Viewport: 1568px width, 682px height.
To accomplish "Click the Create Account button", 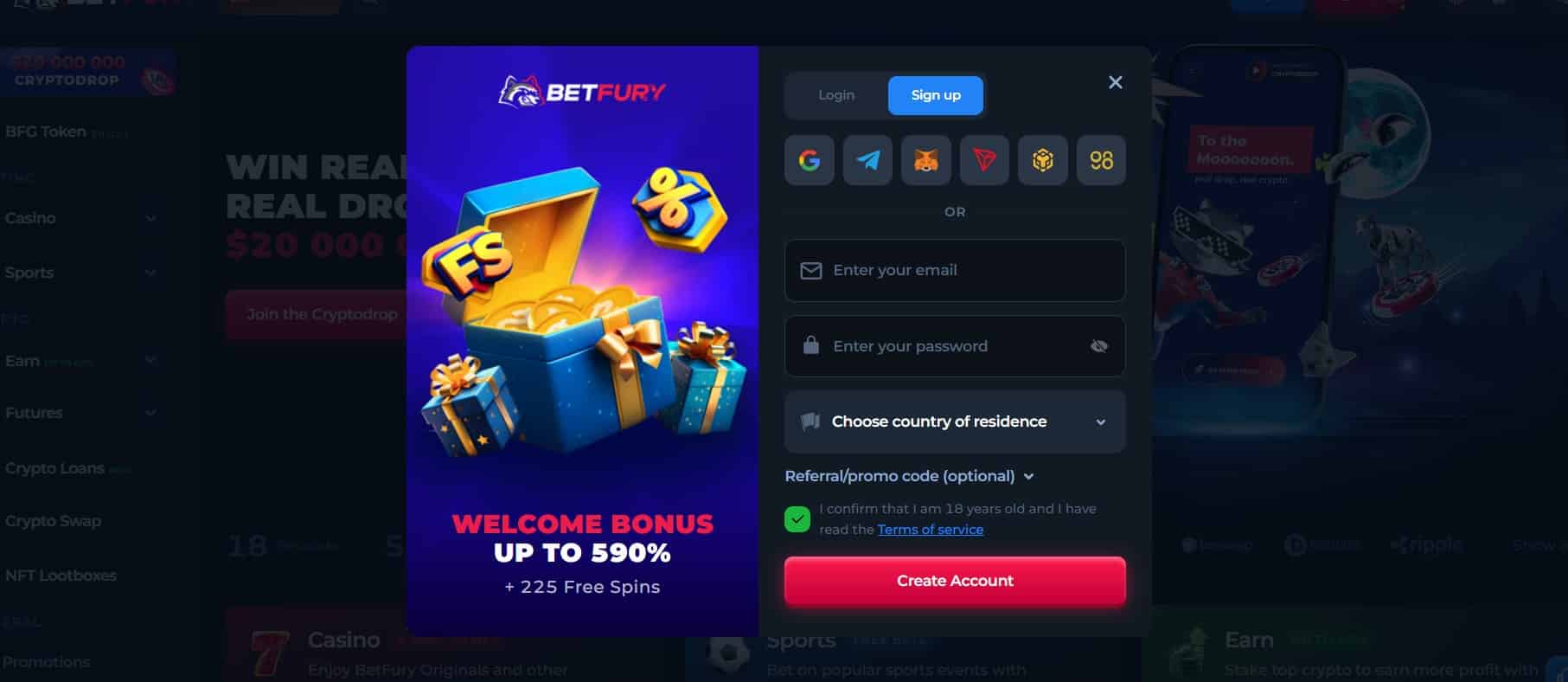I will click(955, 581).
